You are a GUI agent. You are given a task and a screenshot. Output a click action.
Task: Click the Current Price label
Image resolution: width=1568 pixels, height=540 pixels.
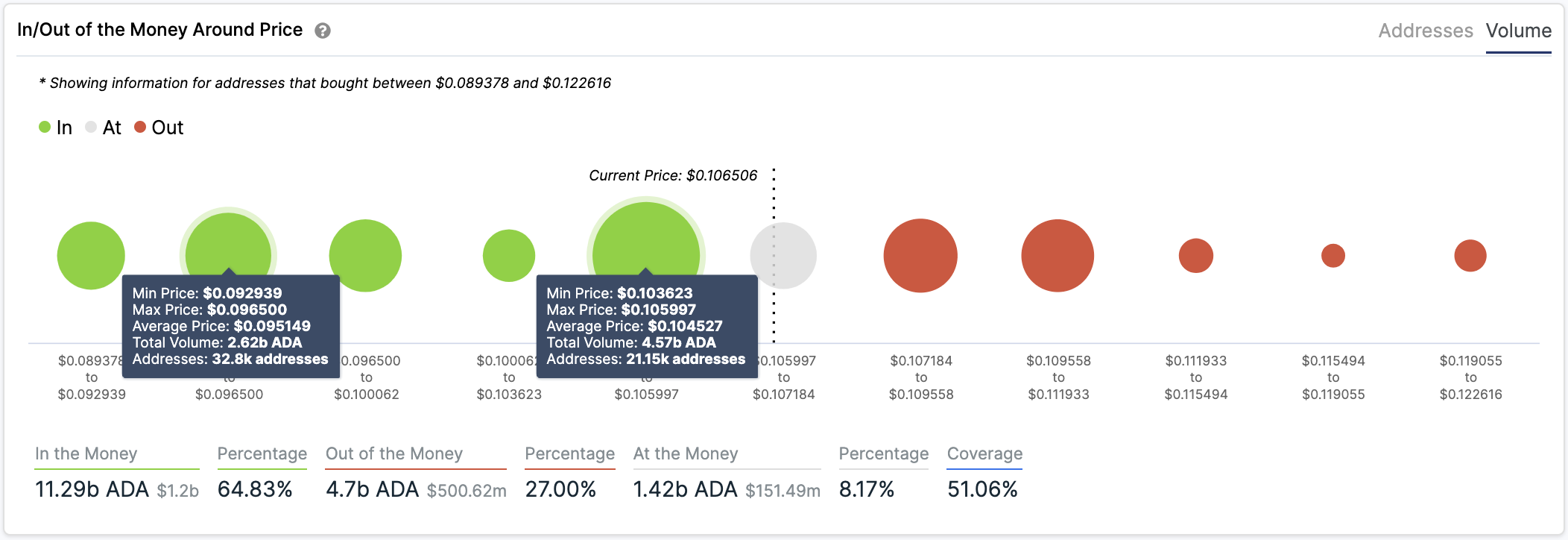coord(672,175)
